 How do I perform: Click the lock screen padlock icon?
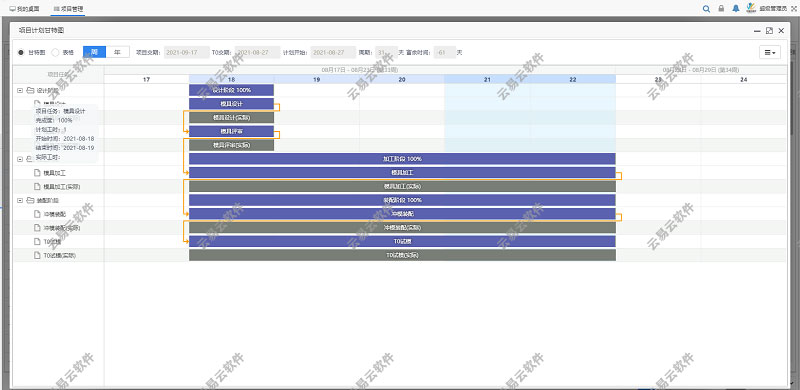point(721,9)
